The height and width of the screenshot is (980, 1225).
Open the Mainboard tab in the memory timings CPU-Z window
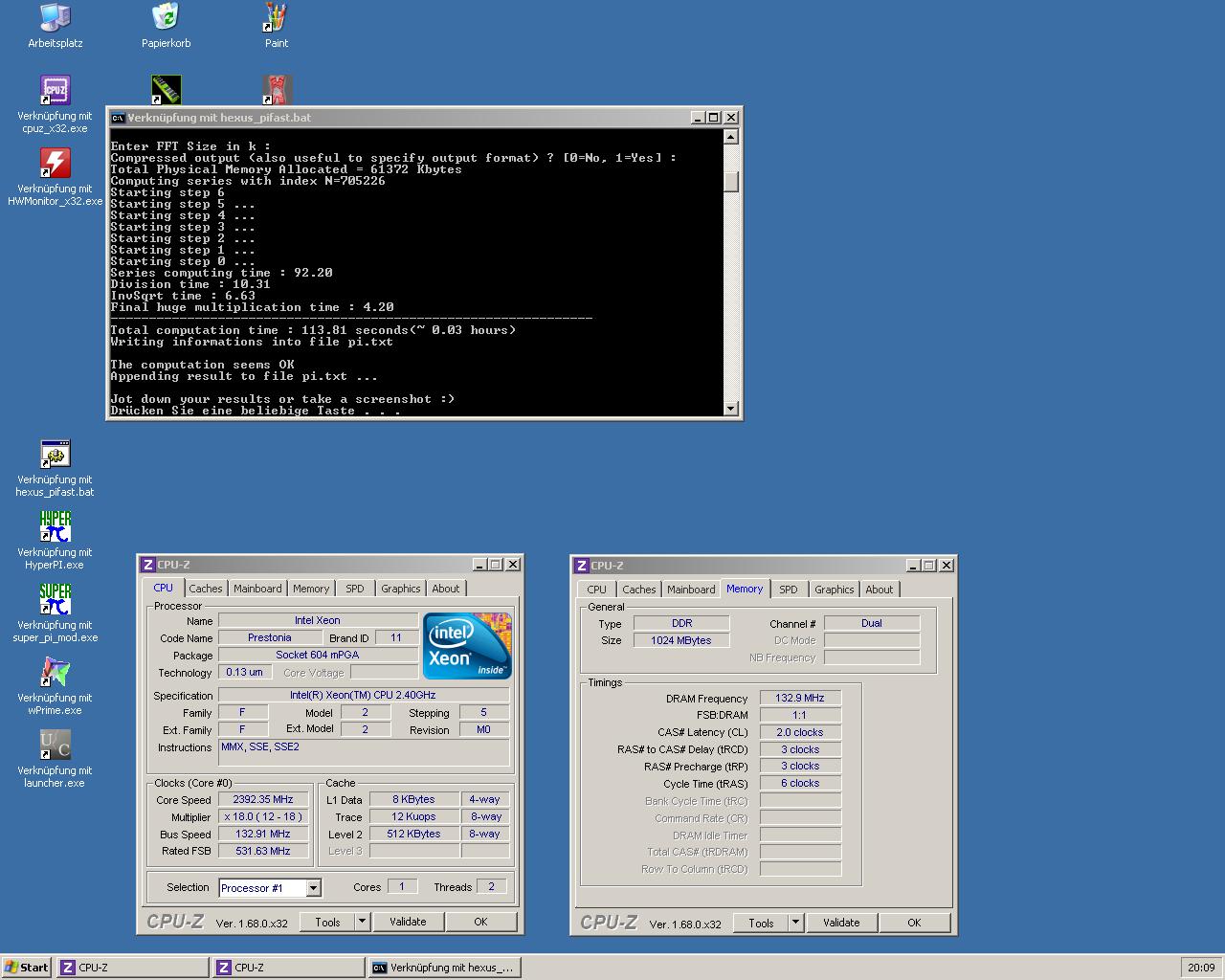pos(691,590)
